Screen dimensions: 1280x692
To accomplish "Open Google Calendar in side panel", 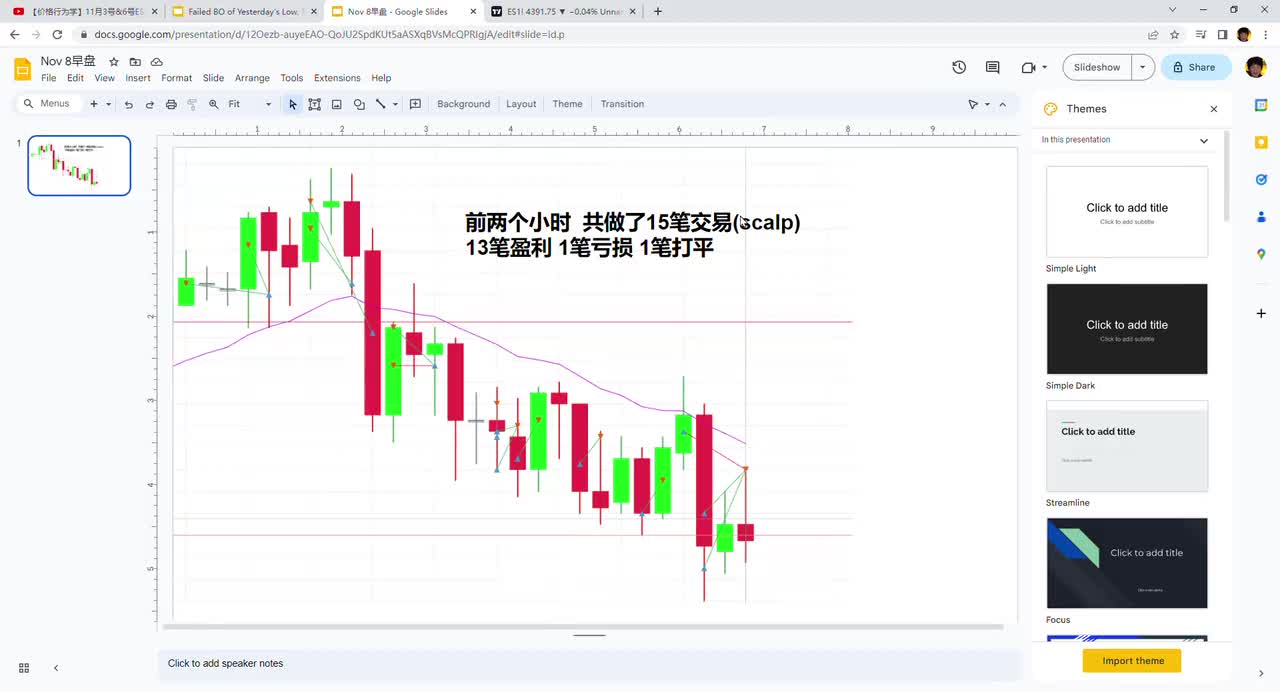I will click(1261, 104).
